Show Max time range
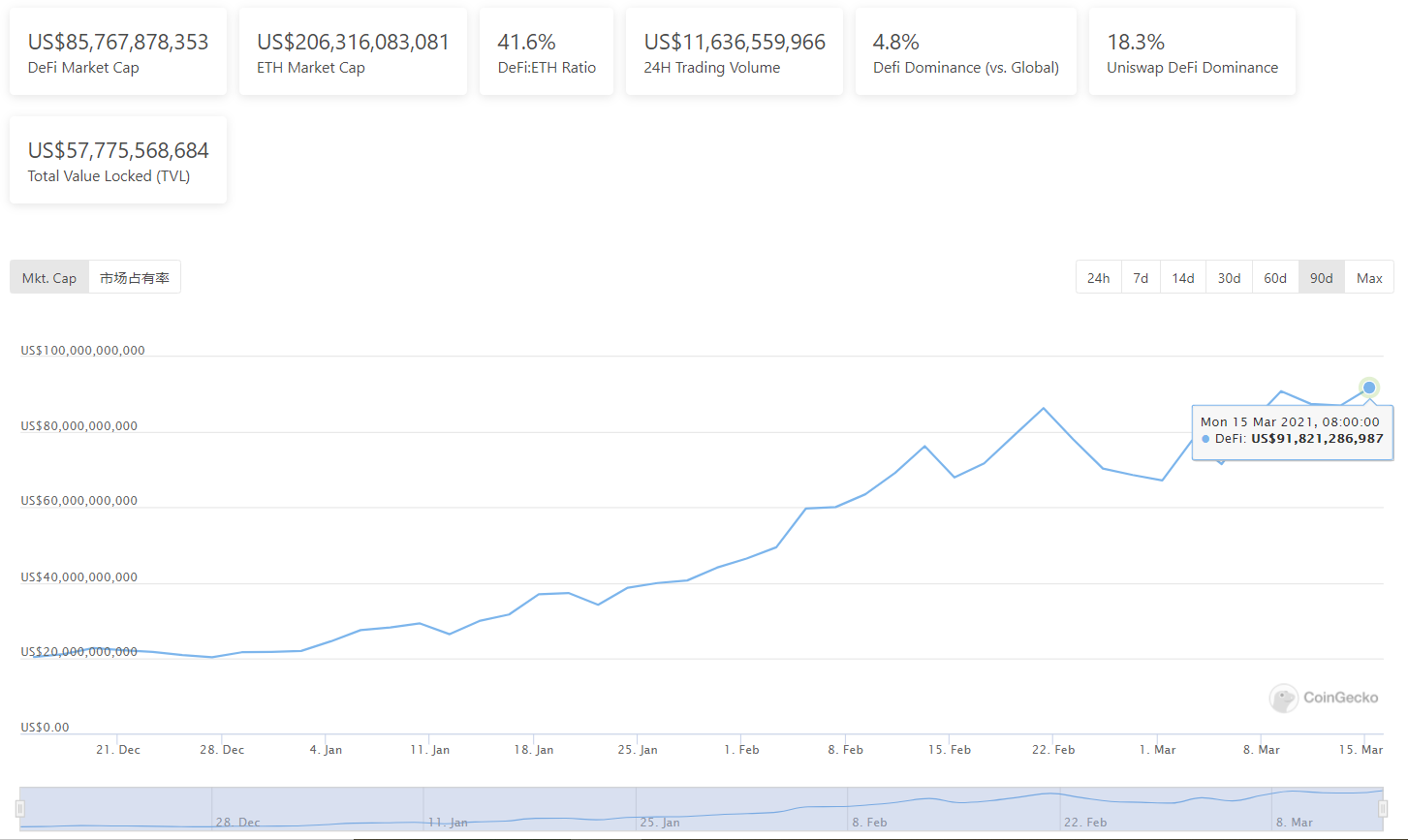The width and height of the screenshot is (1408, 840). click(1369, 278)
